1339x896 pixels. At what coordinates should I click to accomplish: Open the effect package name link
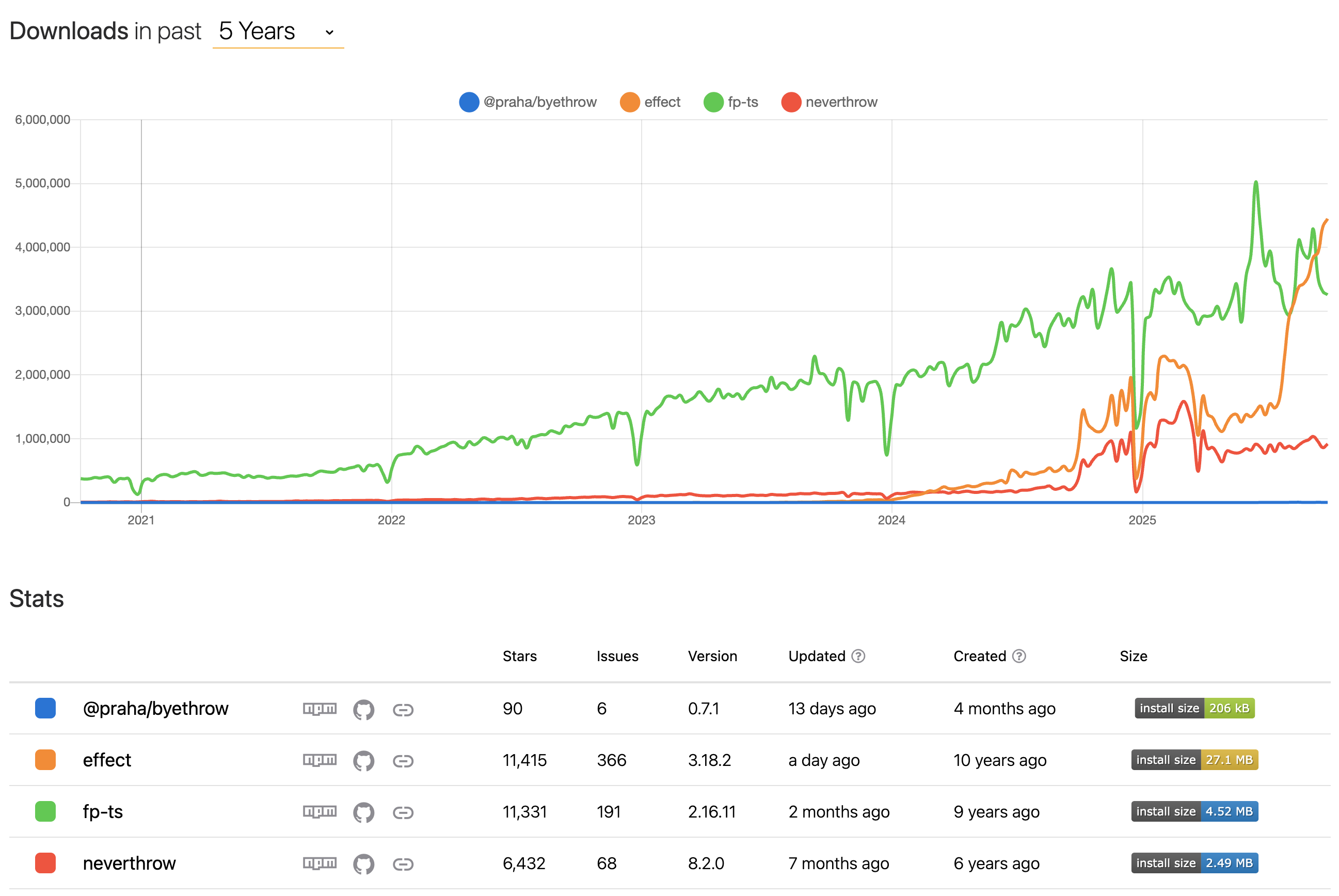pyautogui.click(x=107, y=761)
